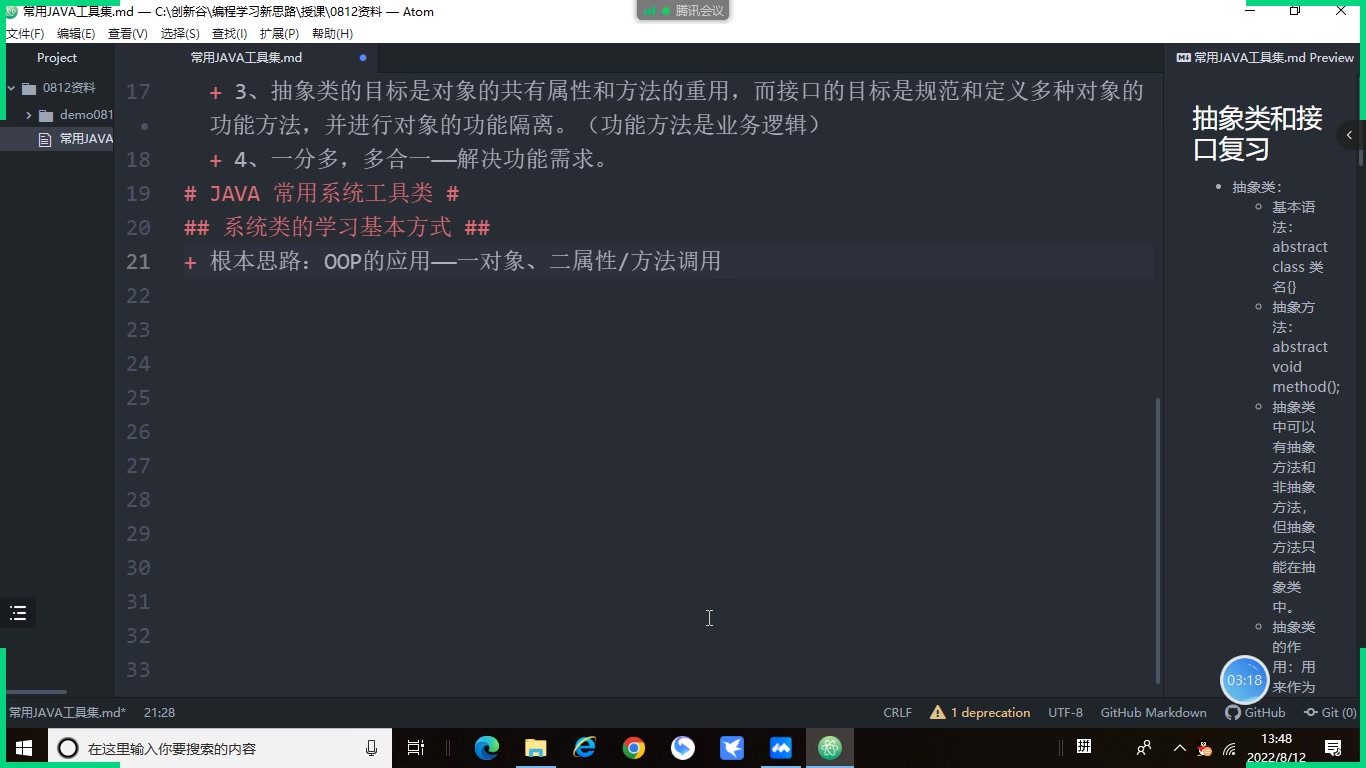1366x768 pixels.
Task: Launch Internet Explorer from taskbar
Action: point(585,748)
